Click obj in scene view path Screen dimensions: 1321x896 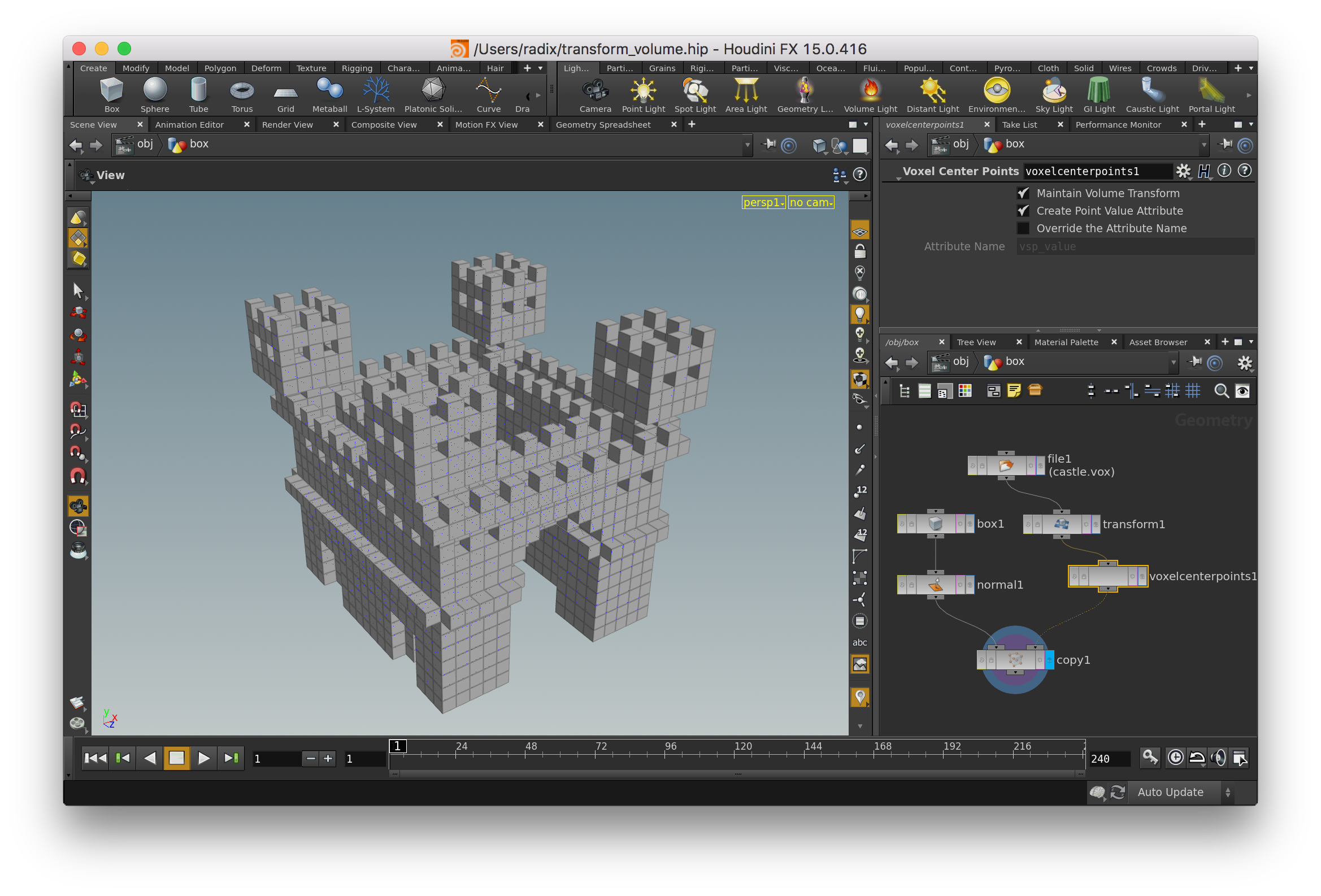(134, 145)
